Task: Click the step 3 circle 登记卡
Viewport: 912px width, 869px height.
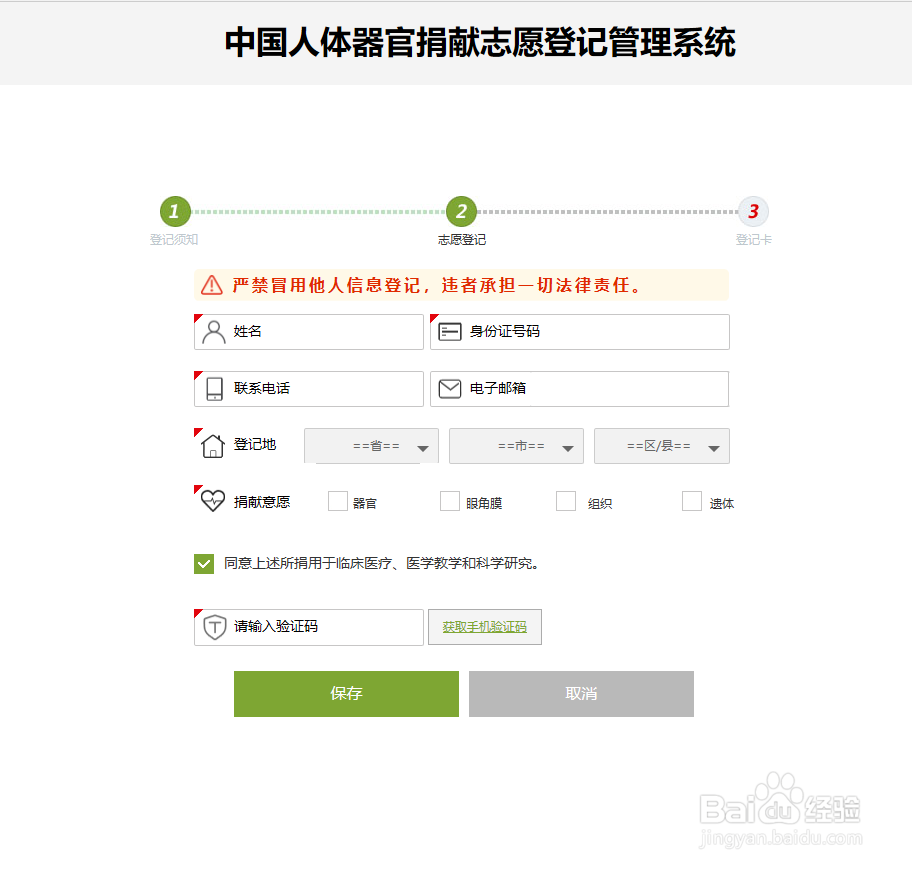Action: tap(753, 211)
